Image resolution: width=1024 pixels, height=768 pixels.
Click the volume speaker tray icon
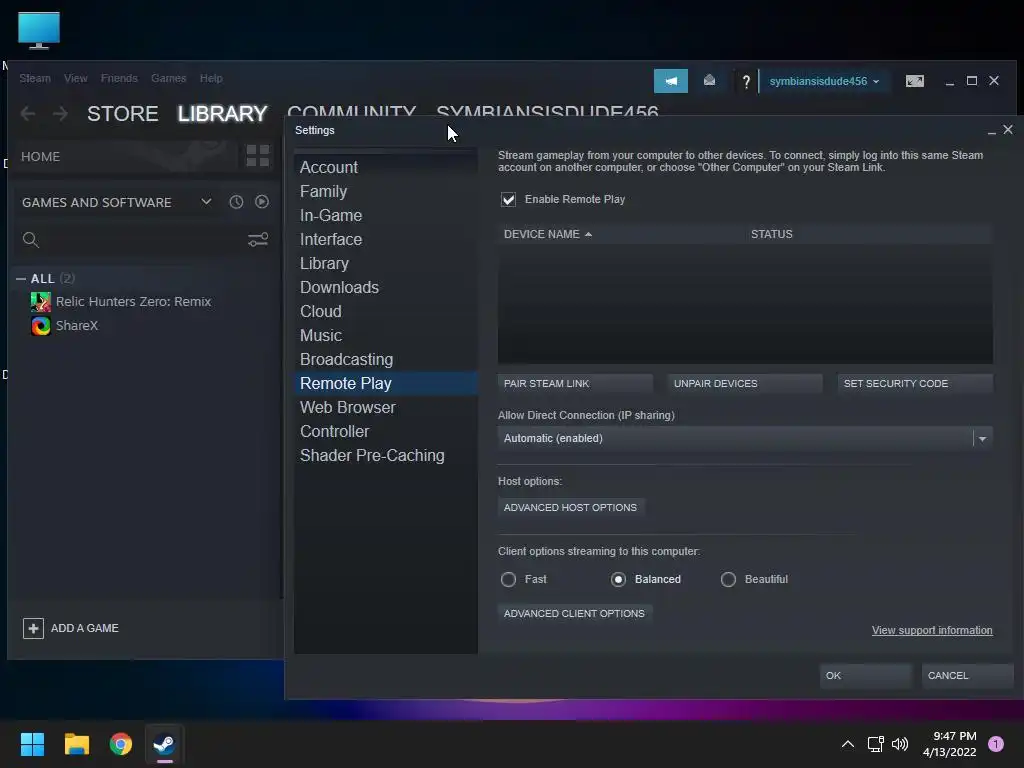900,744
